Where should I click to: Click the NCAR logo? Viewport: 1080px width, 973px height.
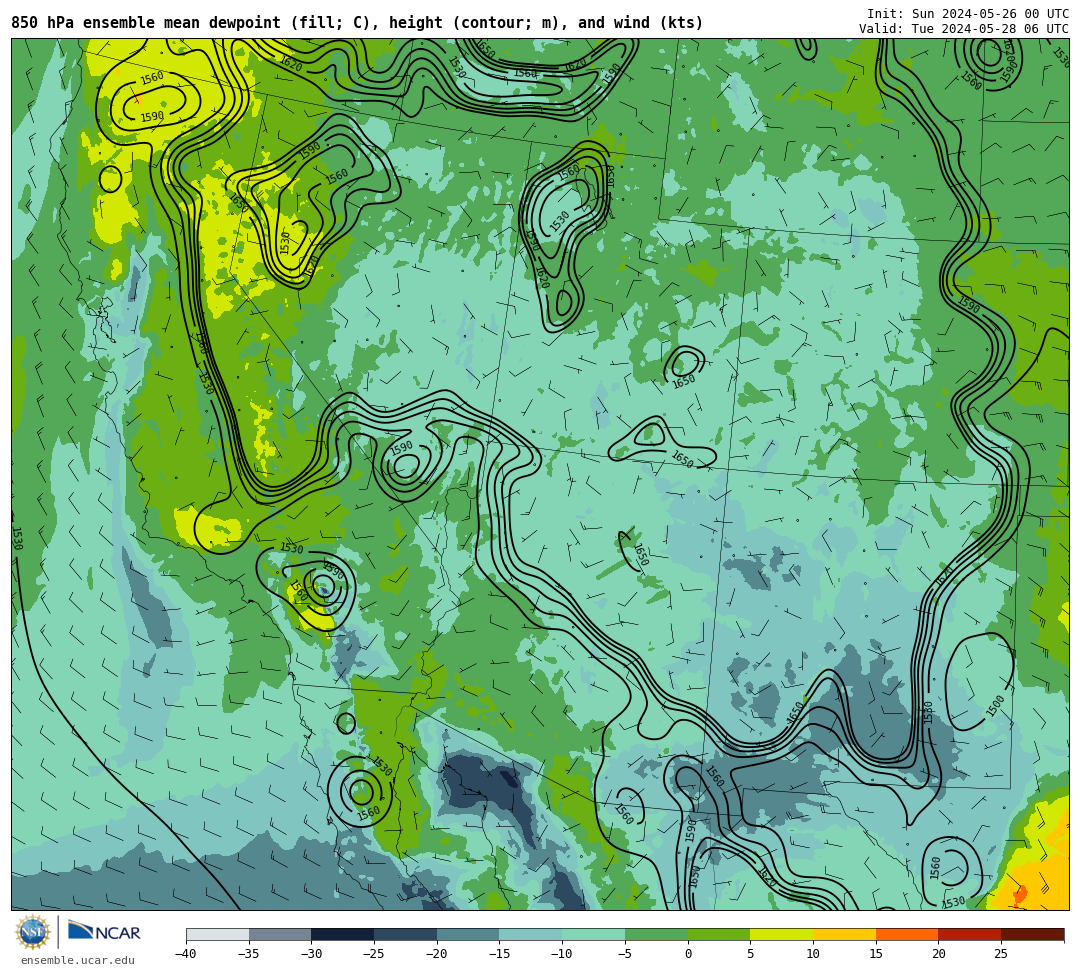pos(104,932)
